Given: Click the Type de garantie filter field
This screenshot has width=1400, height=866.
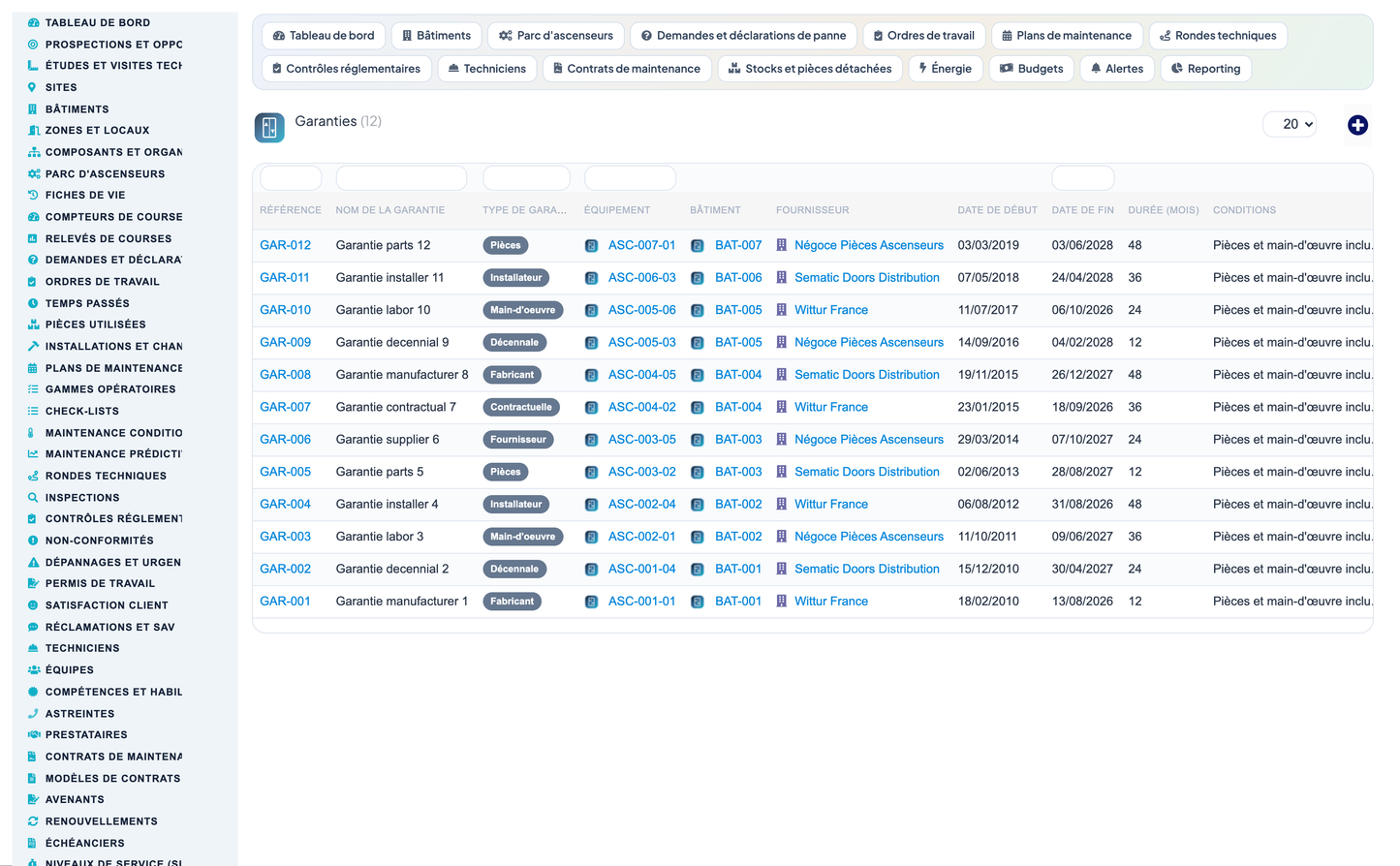Looking at the screenshot, I should click(x=526, y=178).
